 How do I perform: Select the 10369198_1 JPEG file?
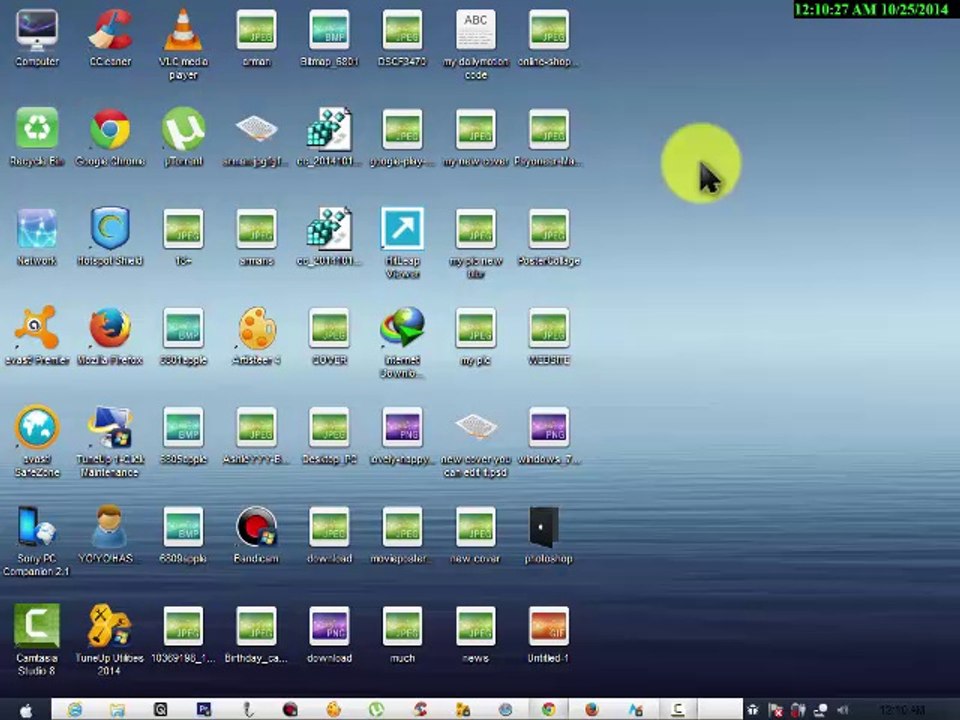point(183,634)
